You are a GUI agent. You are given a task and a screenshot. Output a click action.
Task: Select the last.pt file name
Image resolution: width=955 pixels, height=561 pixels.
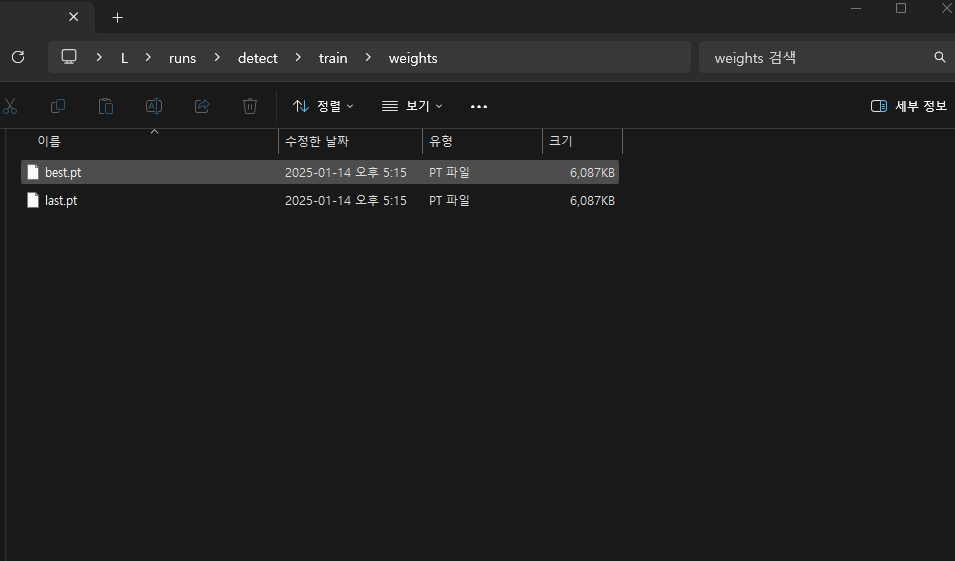61,200
